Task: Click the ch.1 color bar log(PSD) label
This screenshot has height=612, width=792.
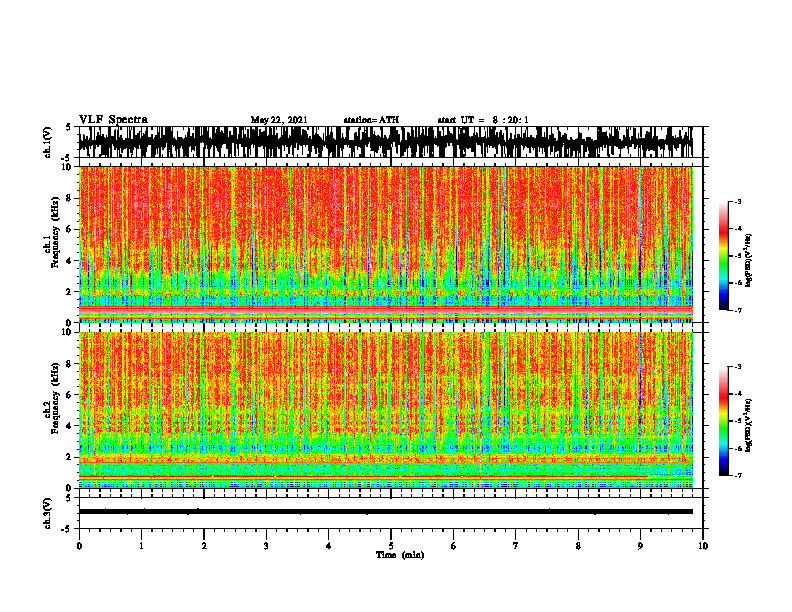Action: pos(749,260)
